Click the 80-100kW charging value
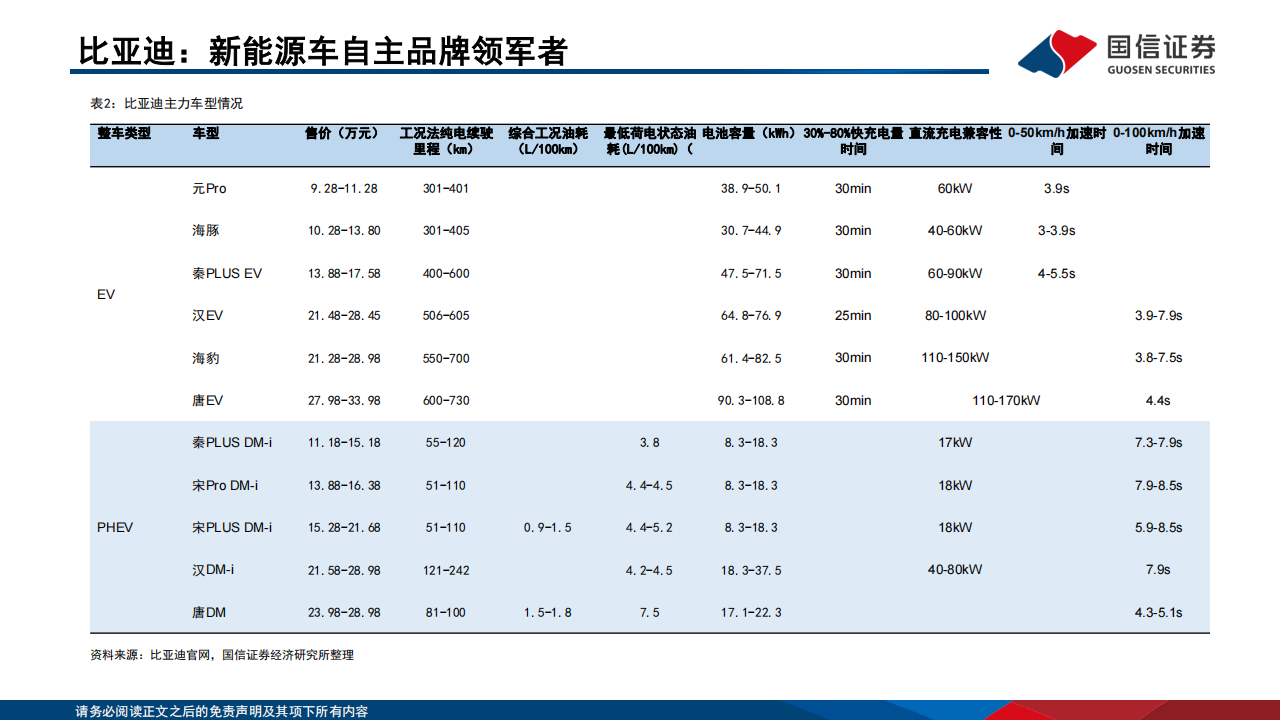The image size is (1280, 720). 955,316
